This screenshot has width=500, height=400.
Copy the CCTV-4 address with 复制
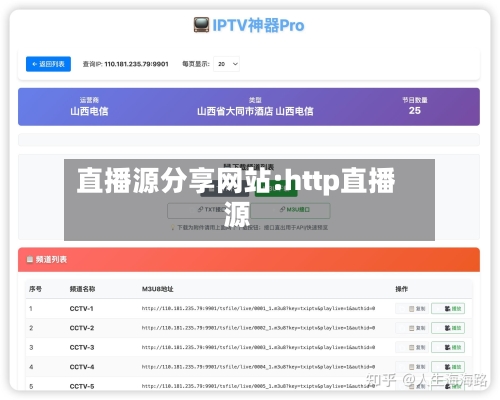[x=412, y=367]
